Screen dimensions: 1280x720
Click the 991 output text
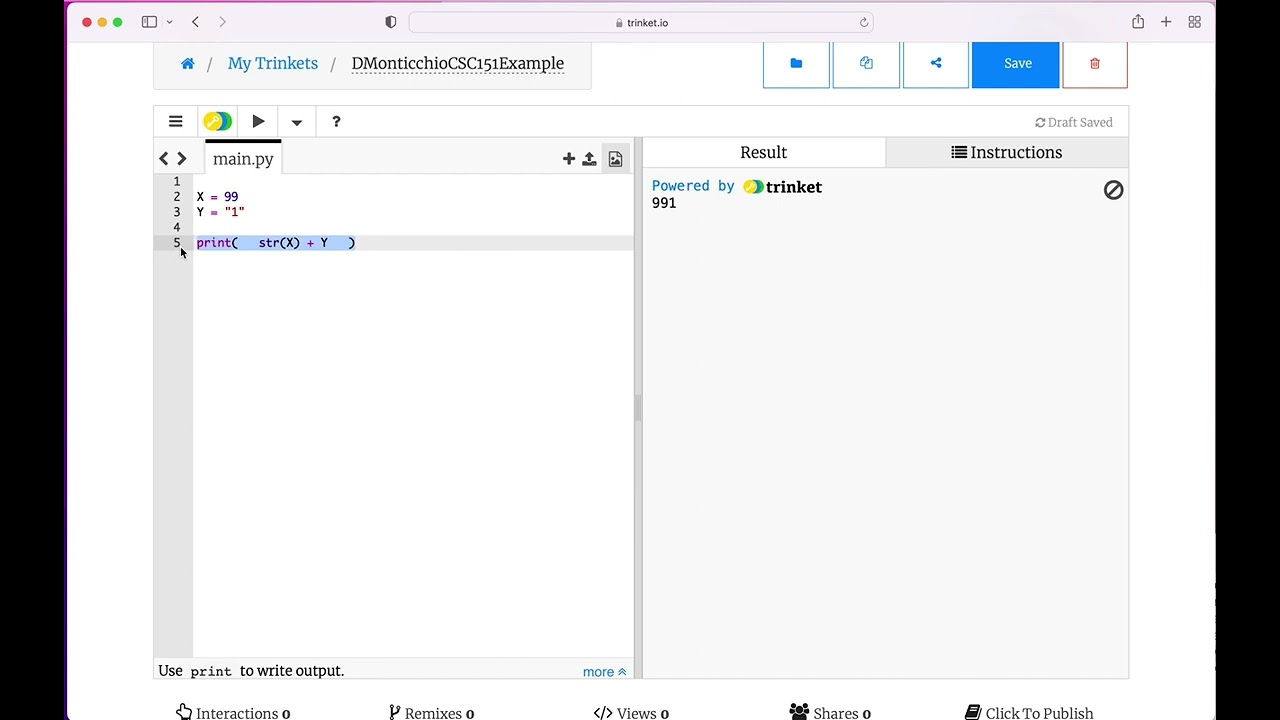point(664,203)
